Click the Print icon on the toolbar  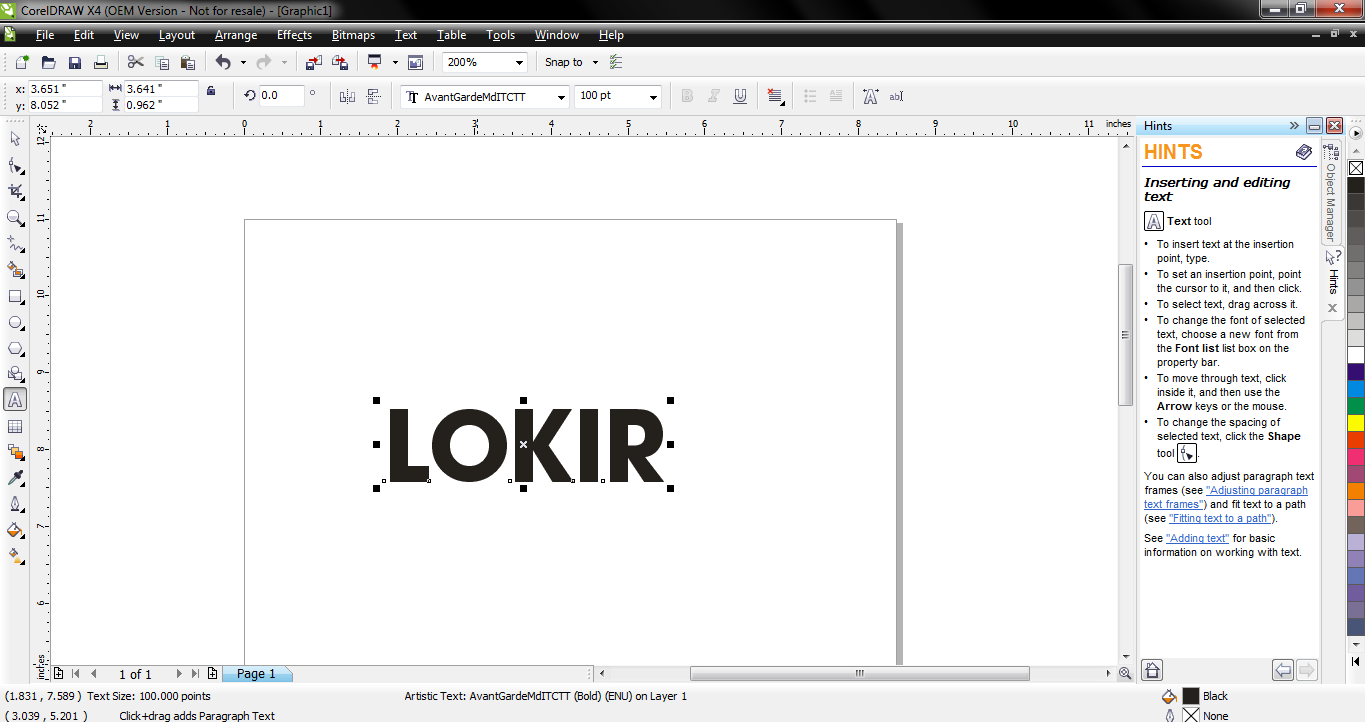[x=100, y=61]
